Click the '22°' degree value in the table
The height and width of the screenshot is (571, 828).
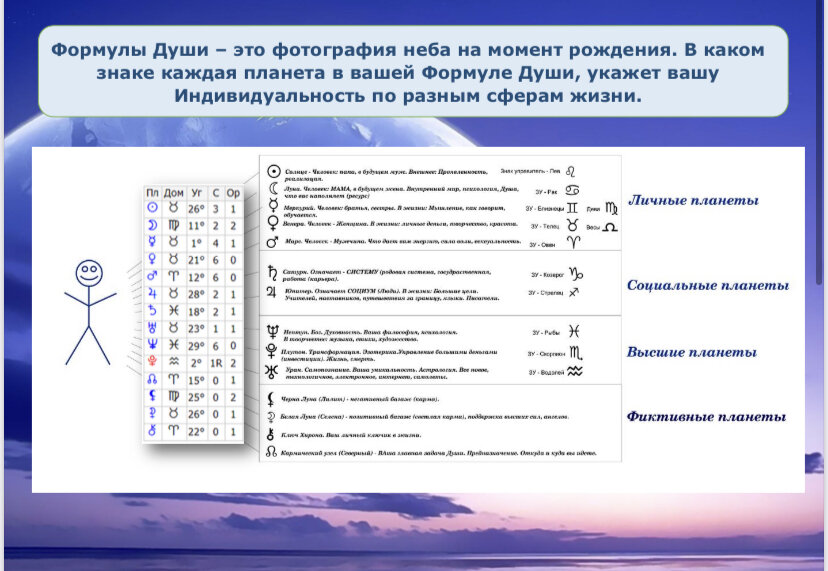[x=196, y=431]
